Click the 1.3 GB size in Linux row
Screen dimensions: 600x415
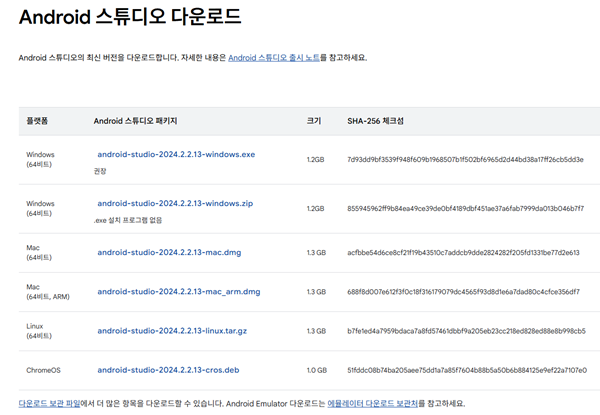coord(316,331)
